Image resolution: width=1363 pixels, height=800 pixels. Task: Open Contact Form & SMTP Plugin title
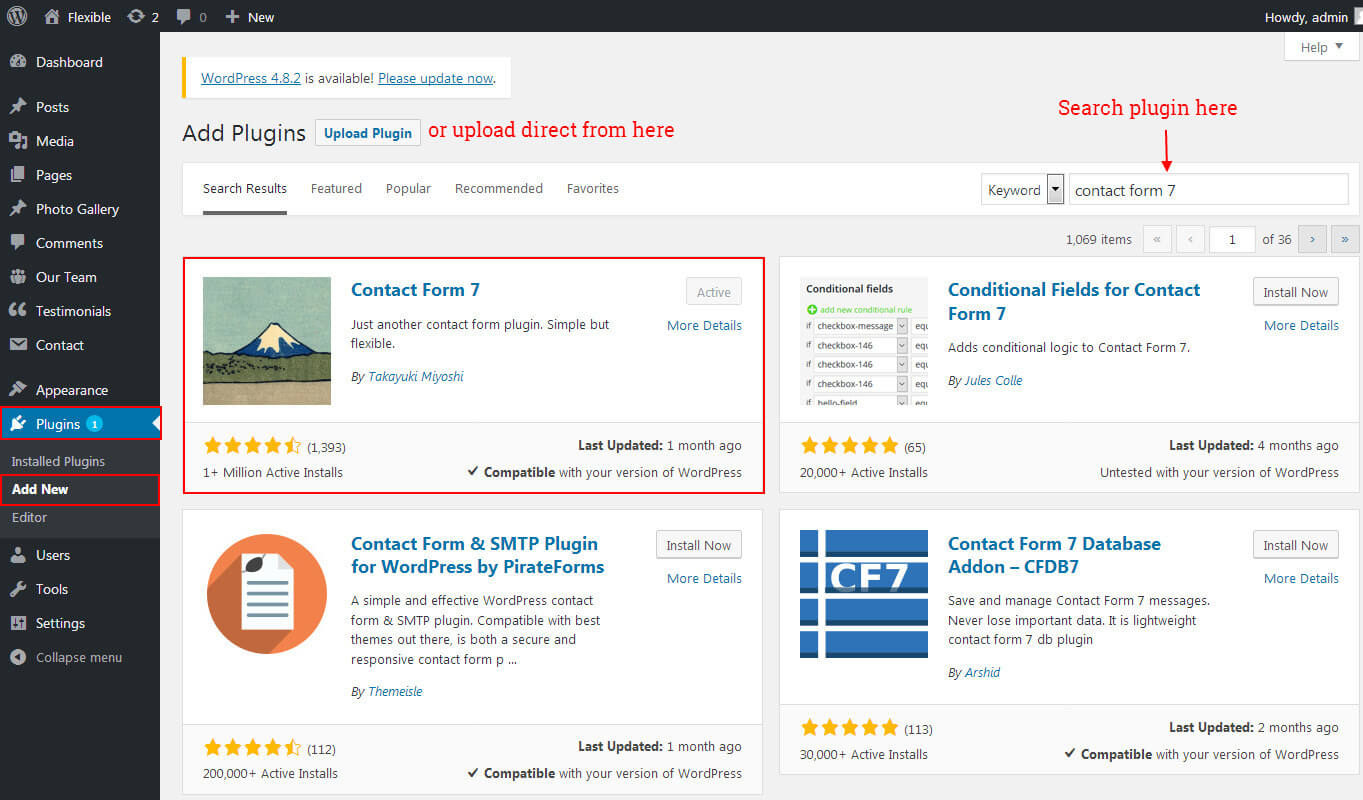click(477, 555)
